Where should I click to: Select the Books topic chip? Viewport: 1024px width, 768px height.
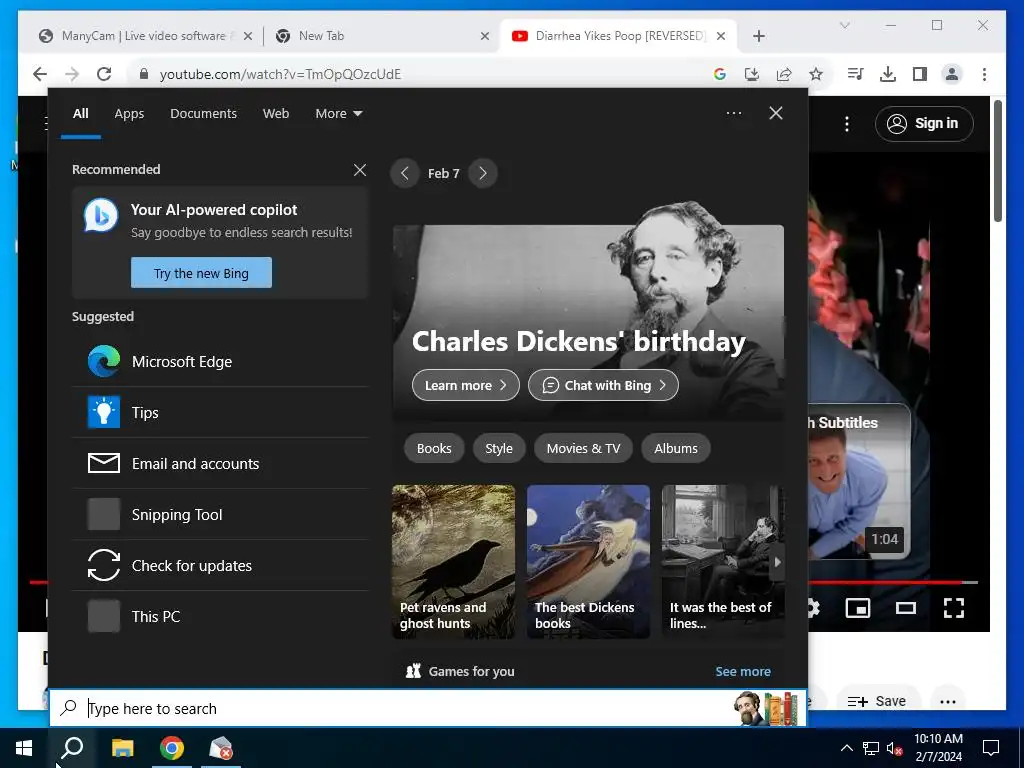434,449
